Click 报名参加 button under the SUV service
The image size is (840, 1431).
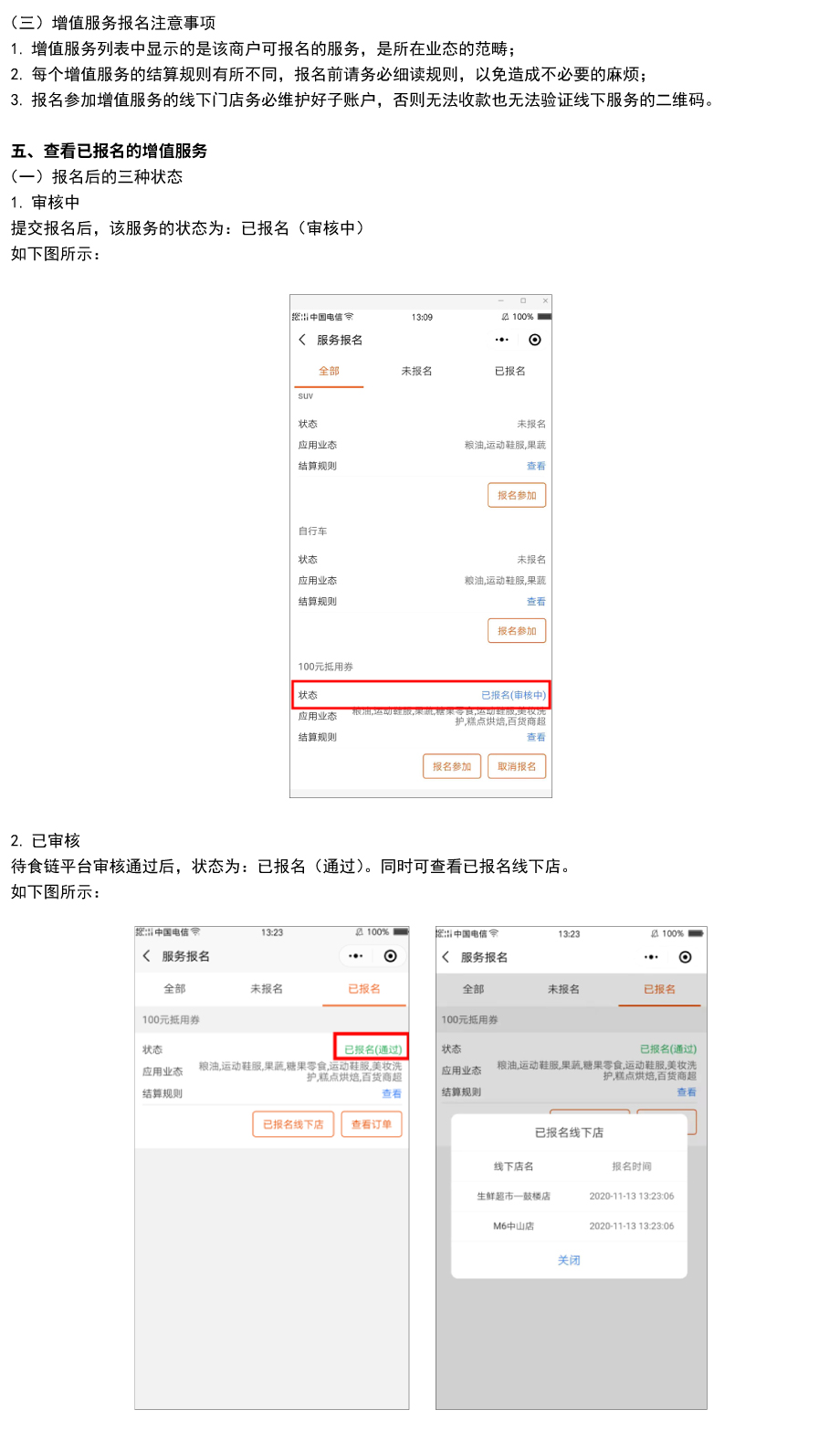pyautogui.click(x=517, y=495)
